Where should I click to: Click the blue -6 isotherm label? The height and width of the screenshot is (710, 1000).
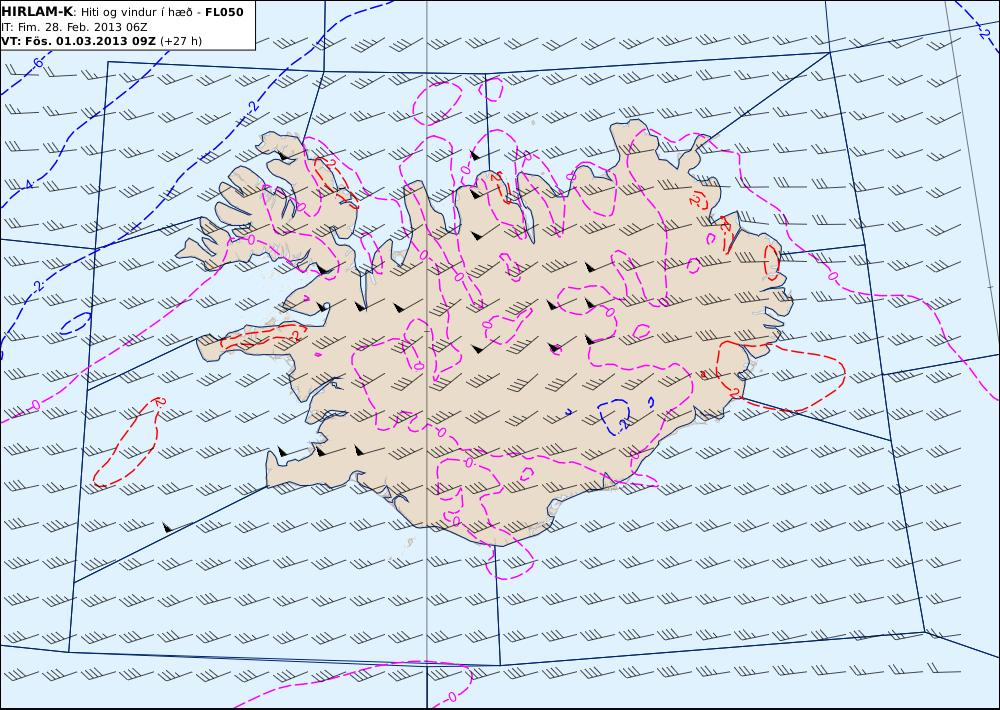point(37,63)
